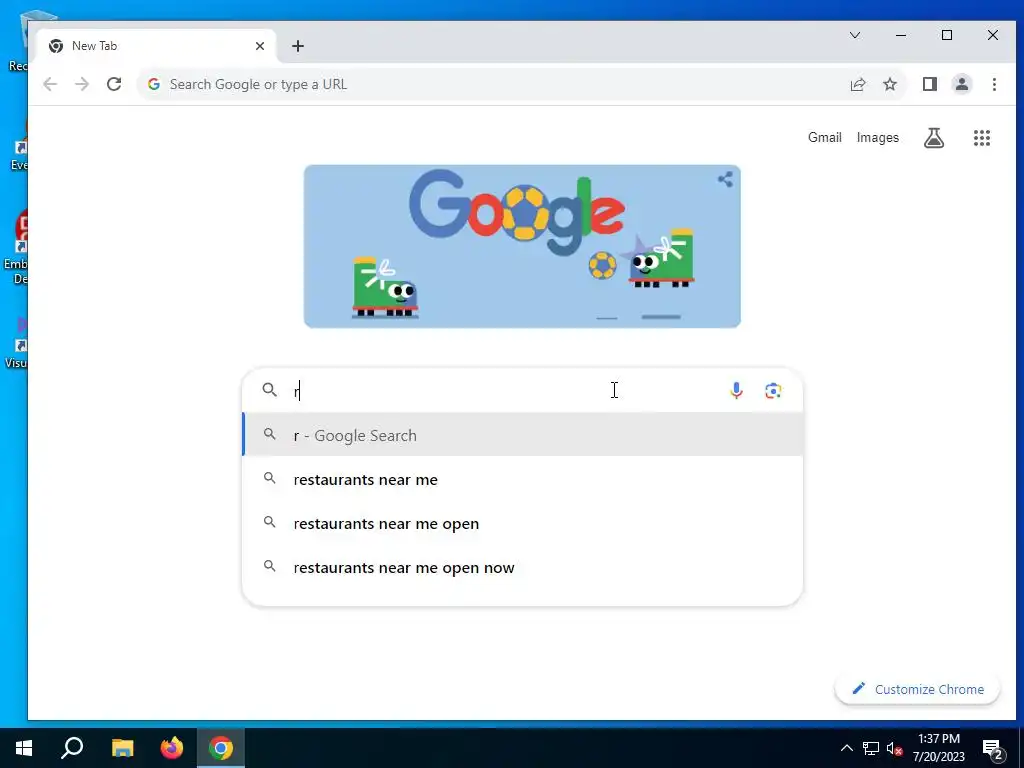
Task: Open the notification center icon
Action: coord(993,749)
